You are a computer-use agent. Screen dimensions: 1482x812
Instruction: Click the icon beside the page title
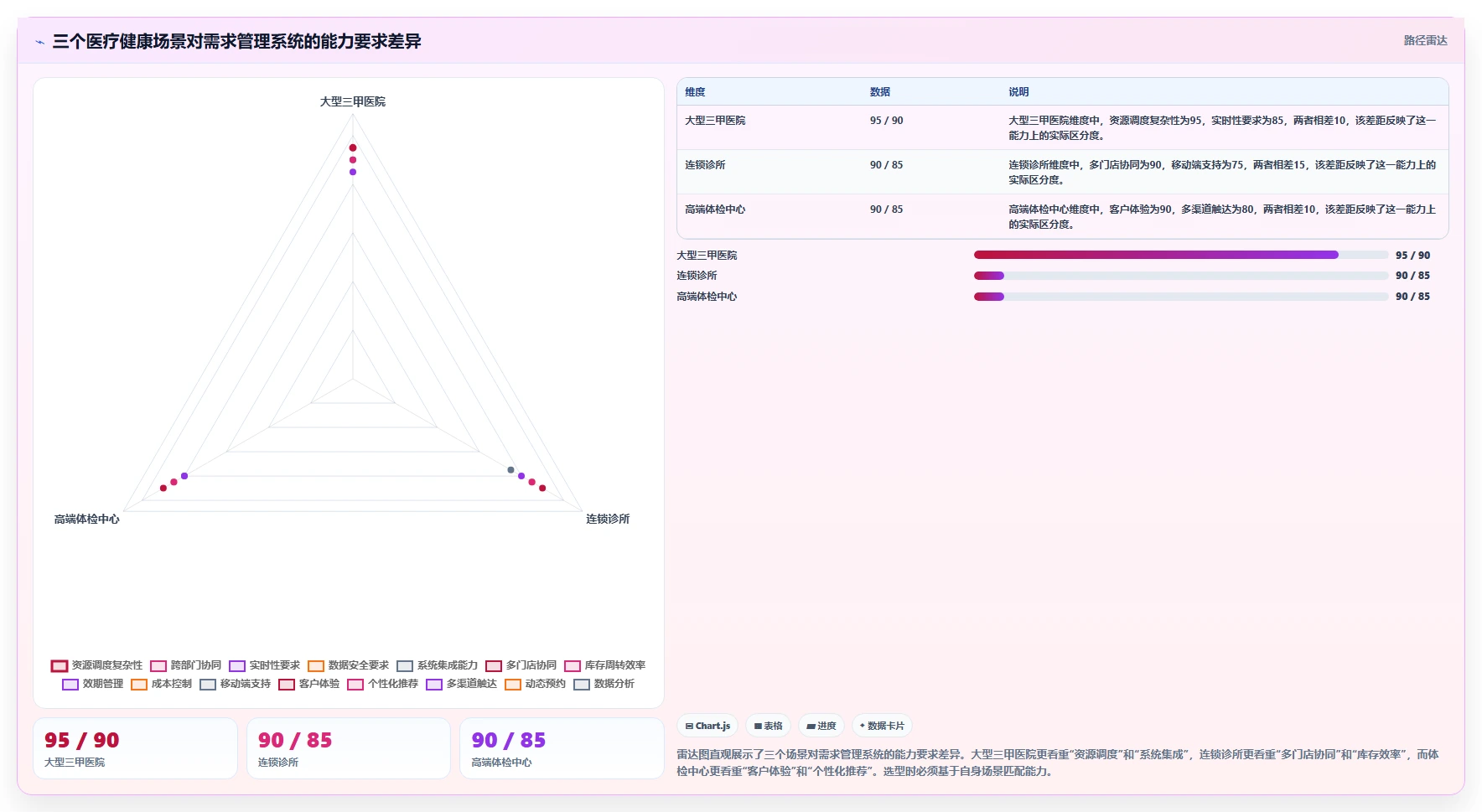[39, 42]
